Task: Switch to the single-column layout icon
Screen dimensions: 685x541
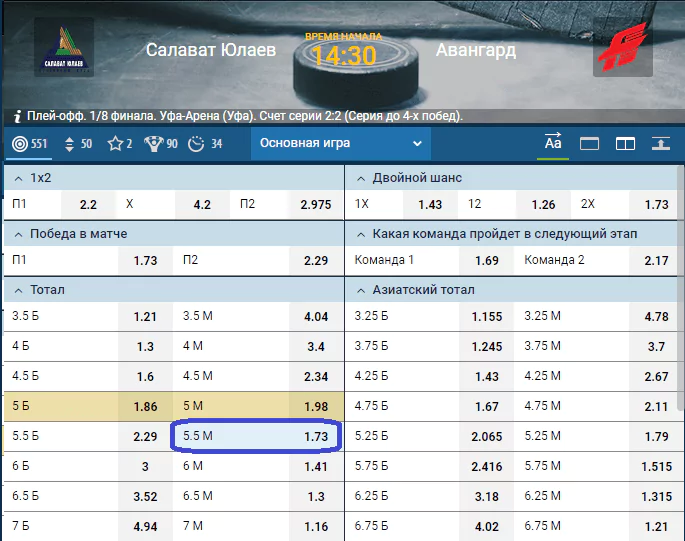Action: coord(589,144)
